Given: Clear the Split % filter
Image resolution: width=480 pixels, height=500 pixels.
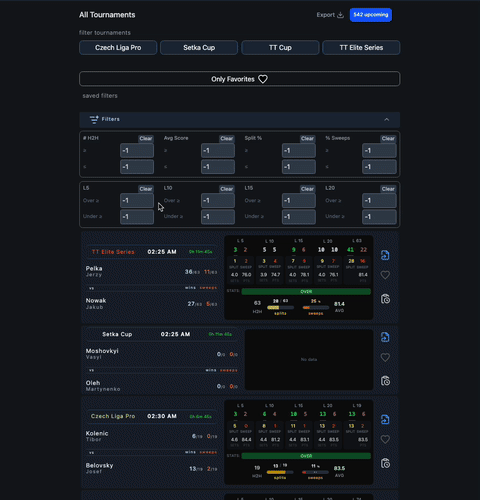Looking at the screenshot, I should click(x=307, y=138).
